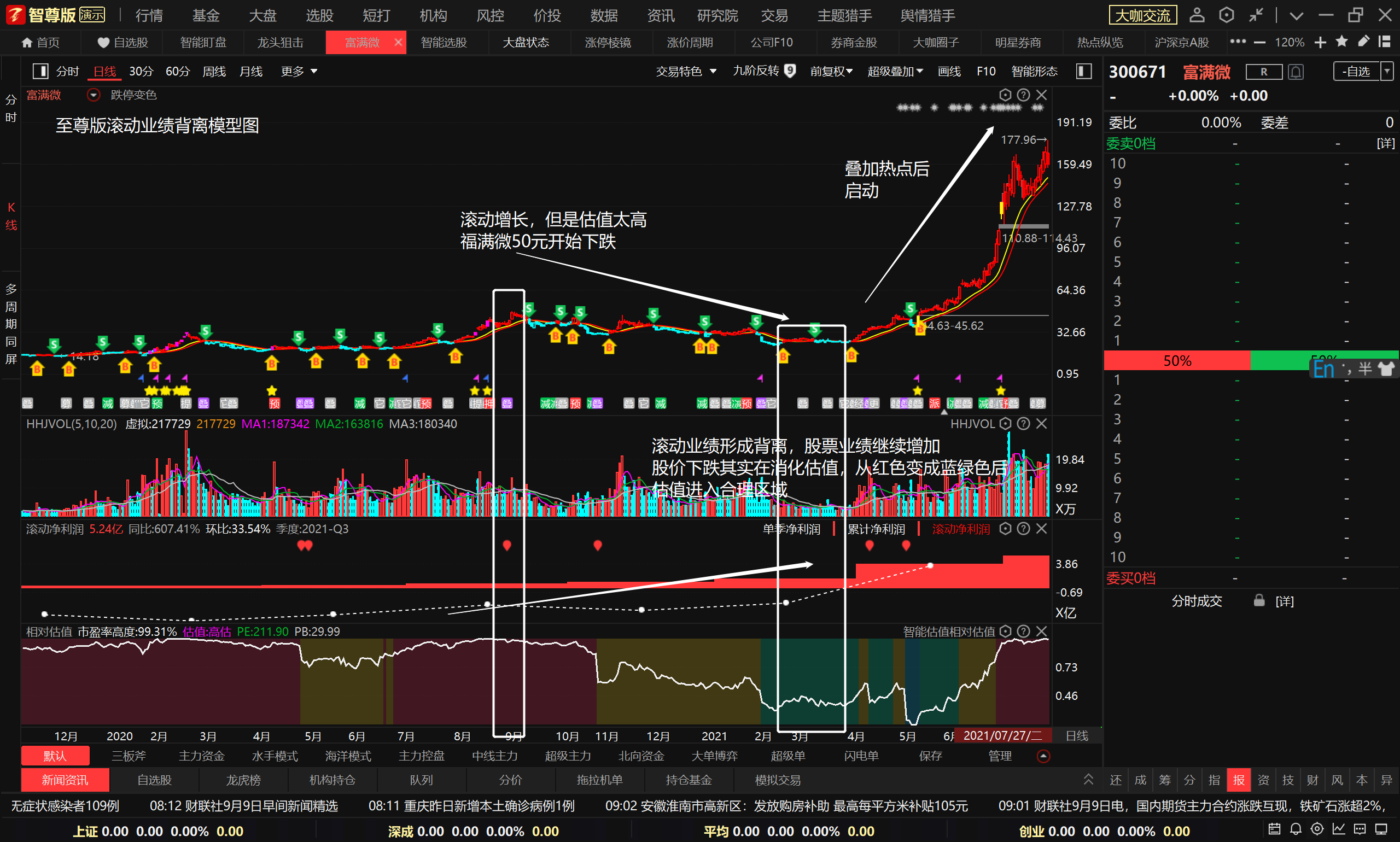Viewport: 1400px width, 842px height.
Task: Click the 大咖交流 button
Action: pyautogui.click(x=1143, y=15)
